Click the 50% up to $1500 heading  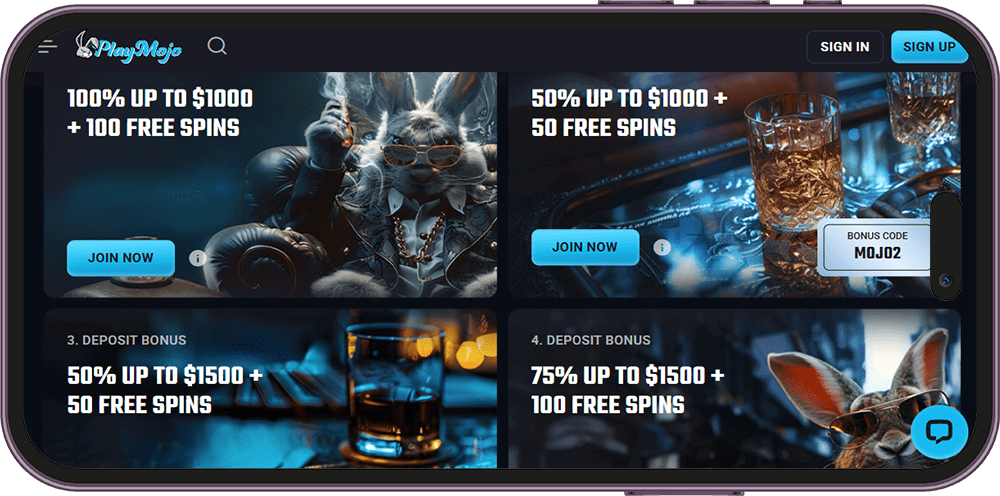[x=165, y=390]
